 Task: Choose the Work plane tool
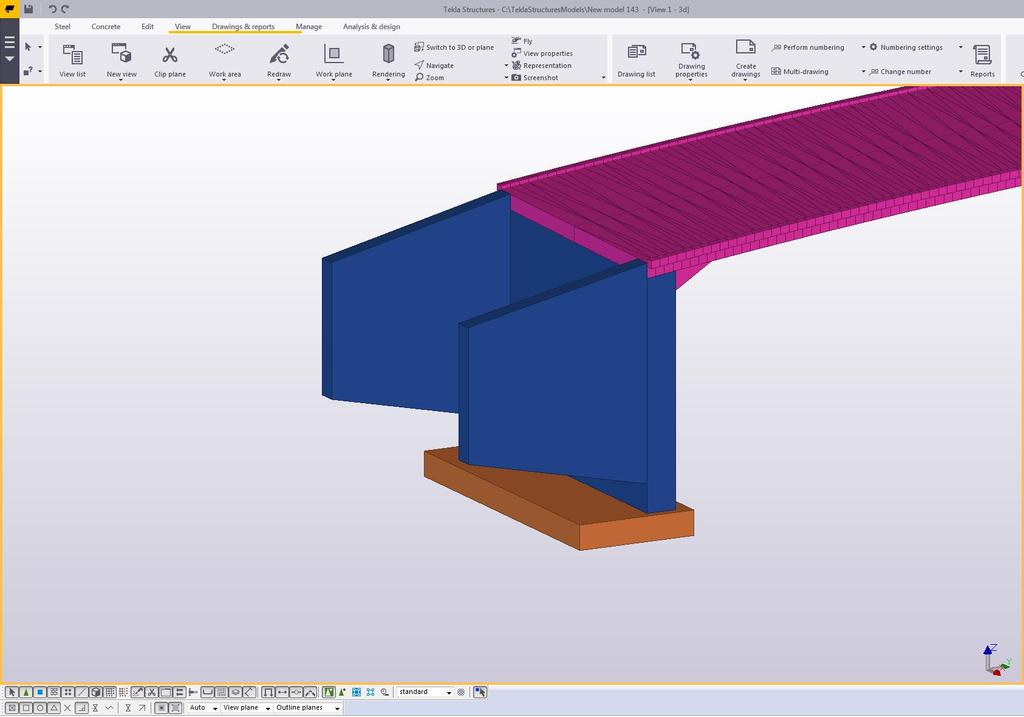point(334,60)
